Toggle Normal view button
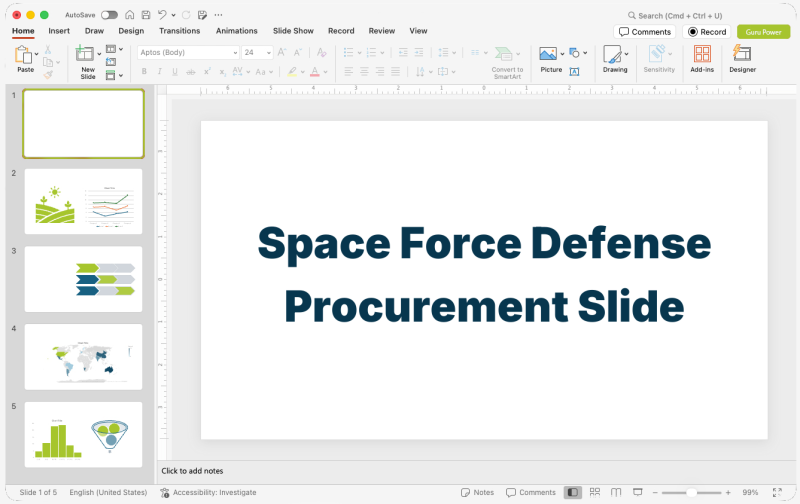The width and height of the screenshot is (800, 504). click(573, 492)
